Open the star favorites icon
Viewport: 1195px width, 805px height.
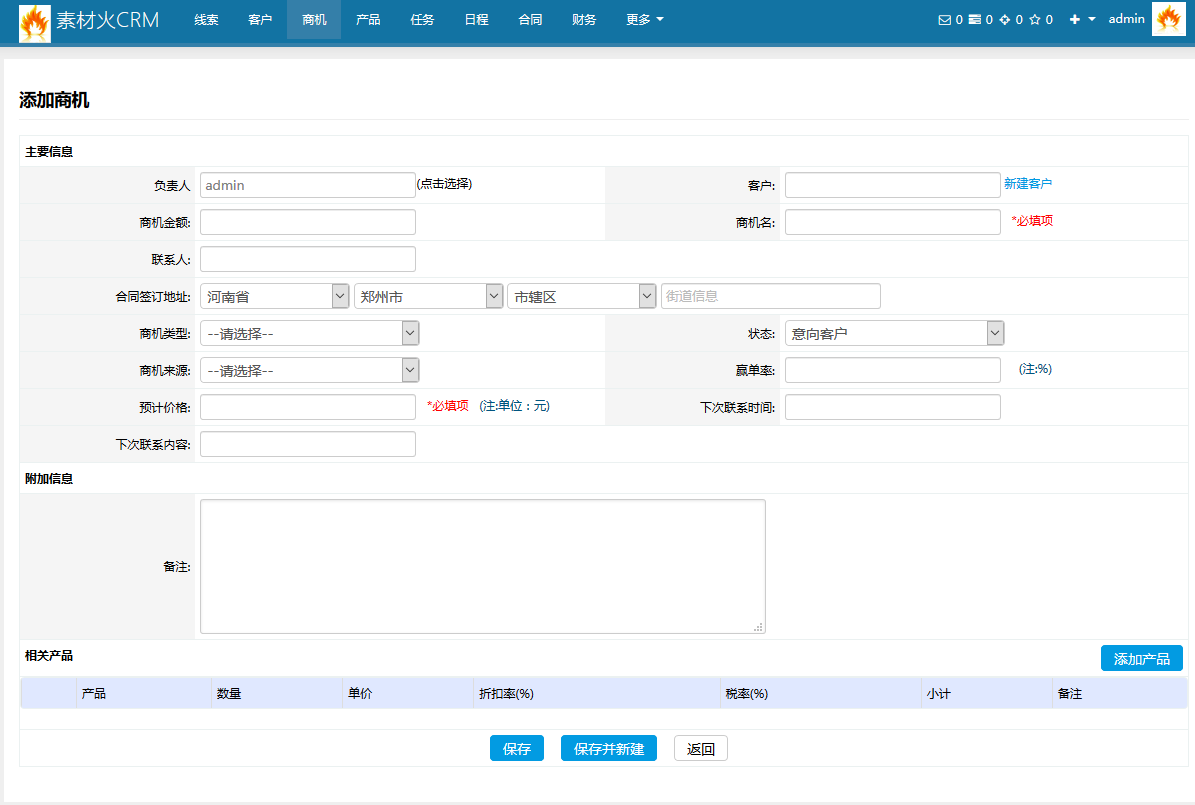1034,20
